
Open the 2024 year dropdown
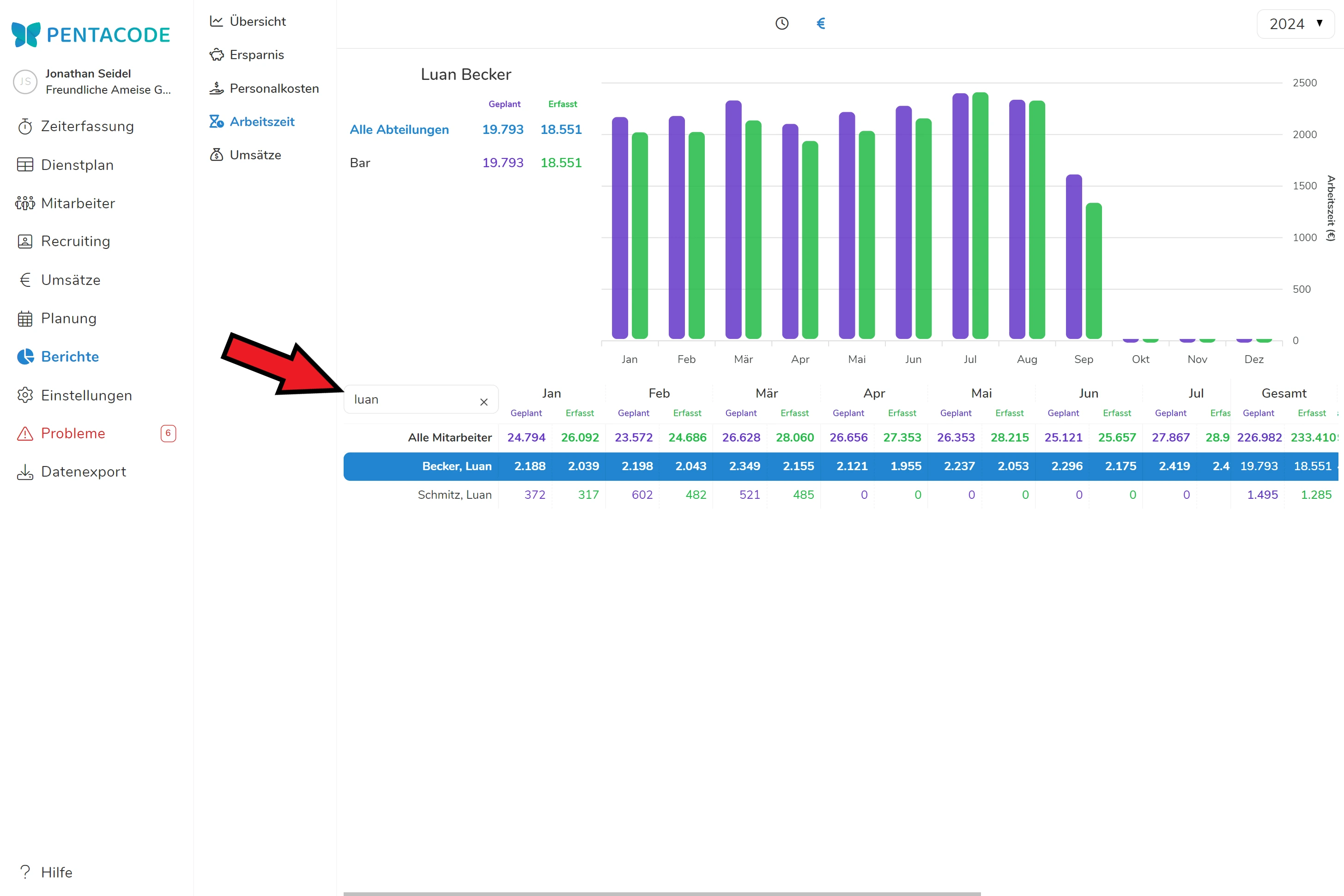[x=1295, y=24]
